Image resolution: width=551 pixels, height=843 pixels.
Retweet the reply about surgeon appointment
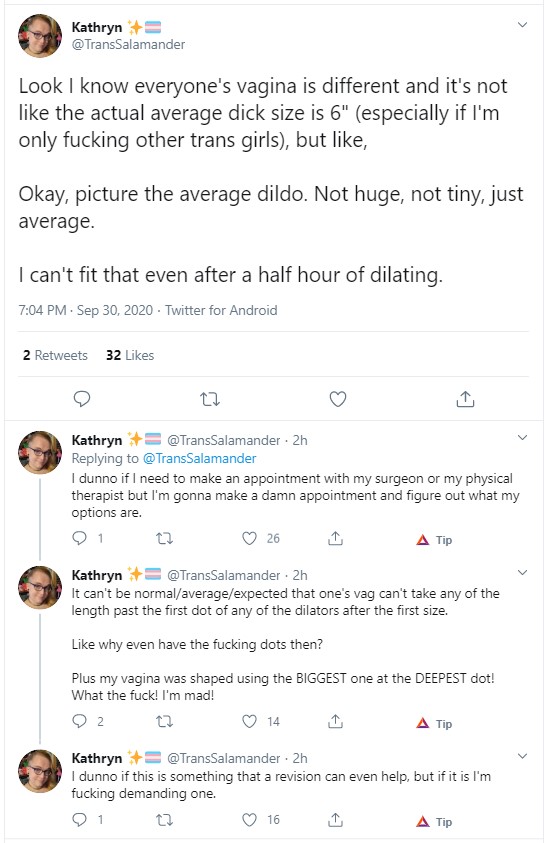164,538
